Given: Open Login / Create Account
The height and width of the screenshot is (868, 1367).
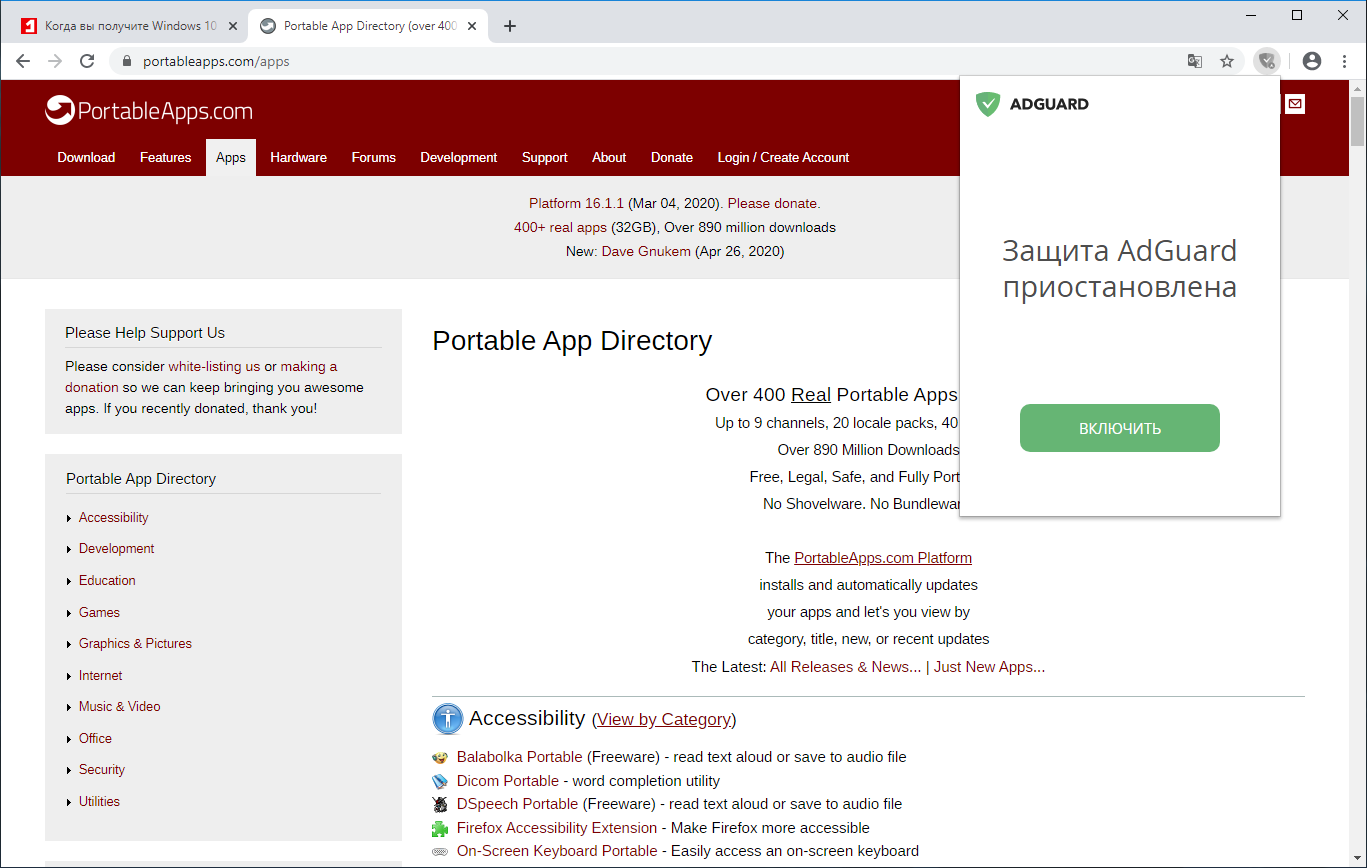Looking at the screenshot, I should pos(783,157).
